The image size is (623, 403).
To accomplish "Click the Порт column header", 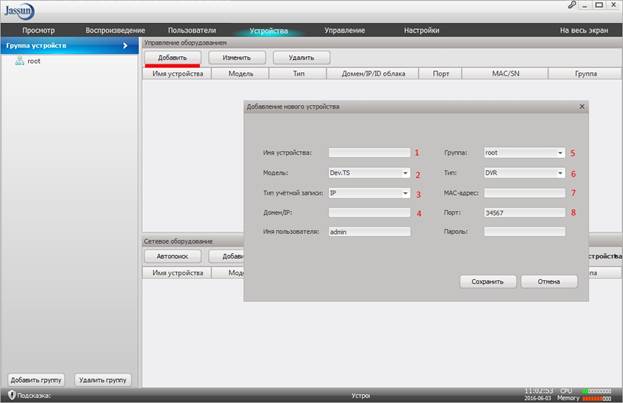I will [440, 74].
